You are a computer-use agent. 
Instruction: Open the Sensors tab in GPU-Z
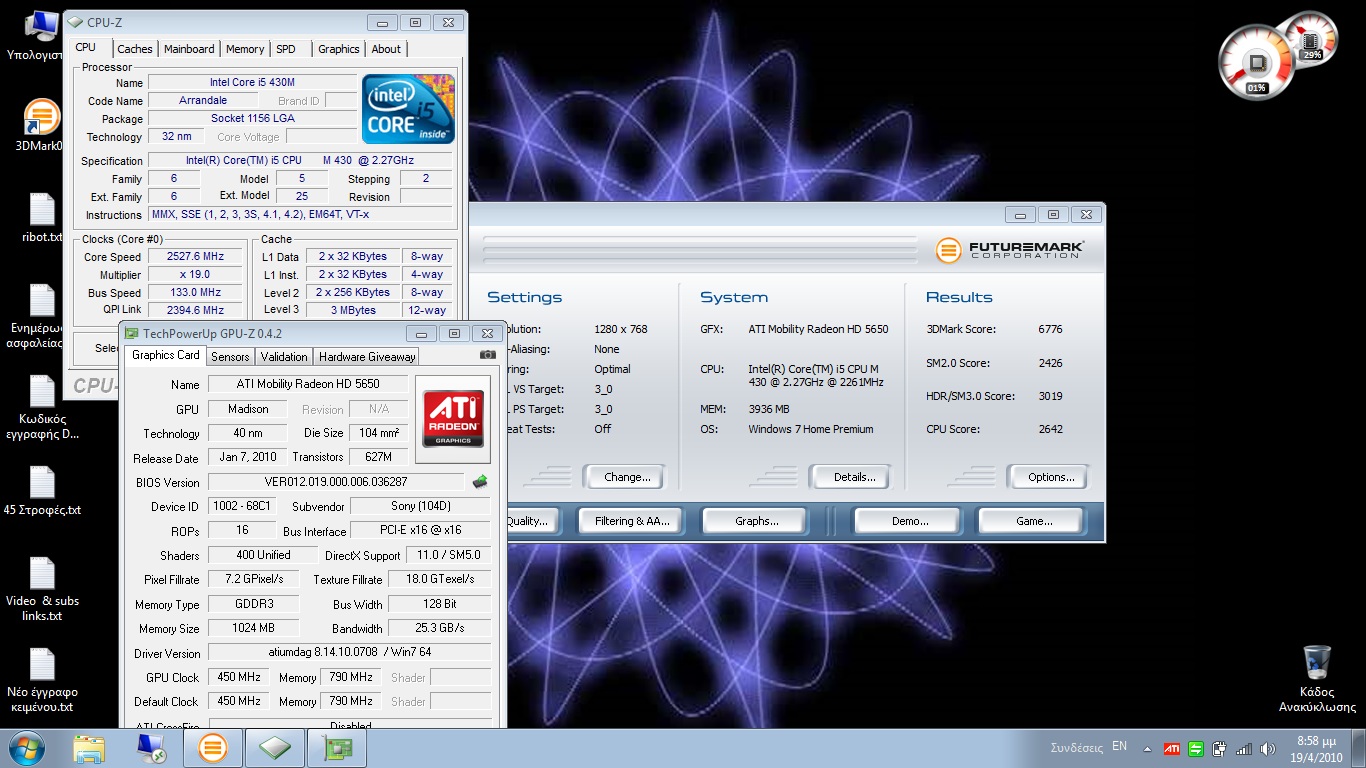coord(230,357)
